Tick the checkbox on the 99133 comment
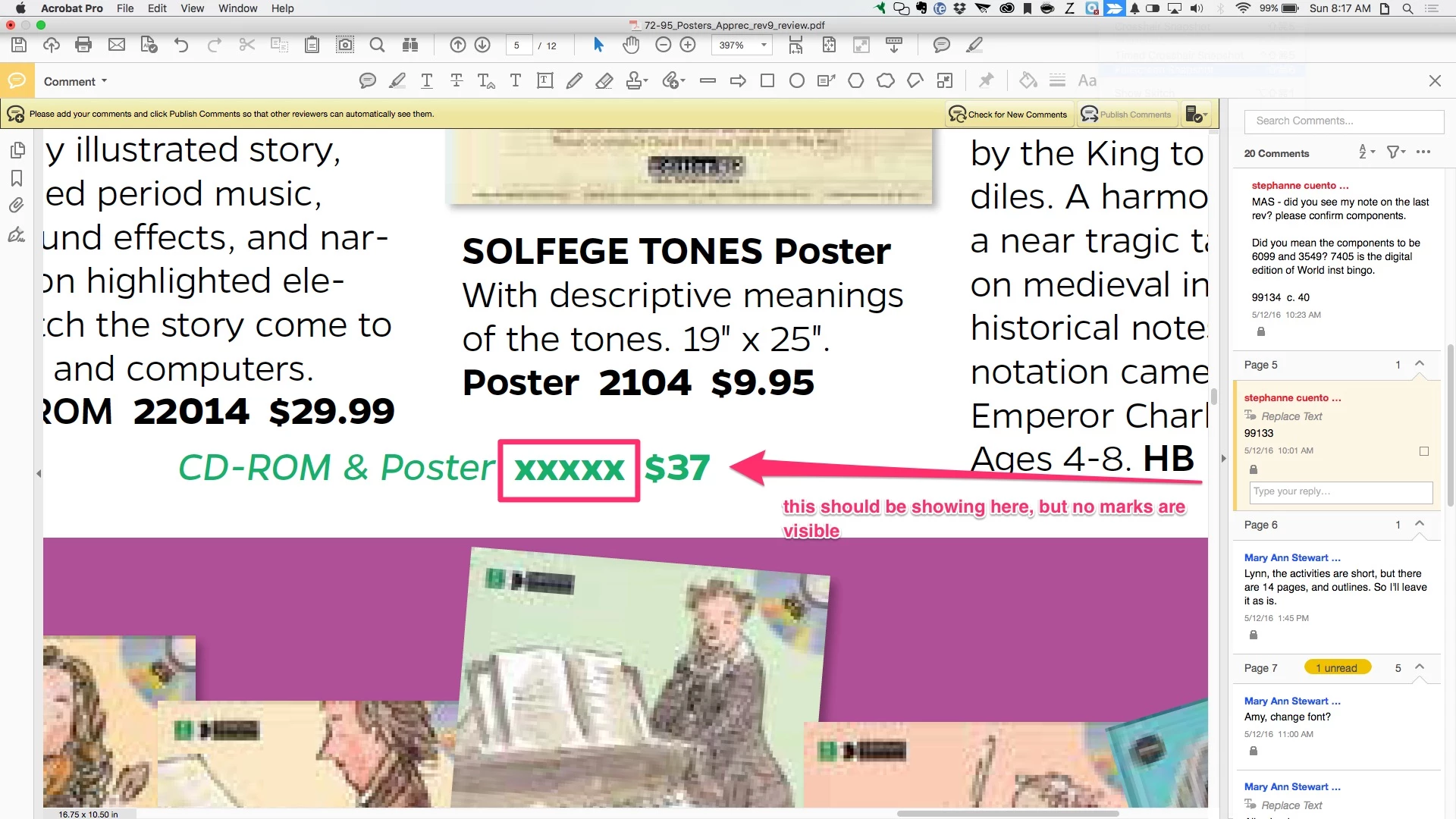The width and height of the screenshot is (1456, 819). pos(1424,451)
